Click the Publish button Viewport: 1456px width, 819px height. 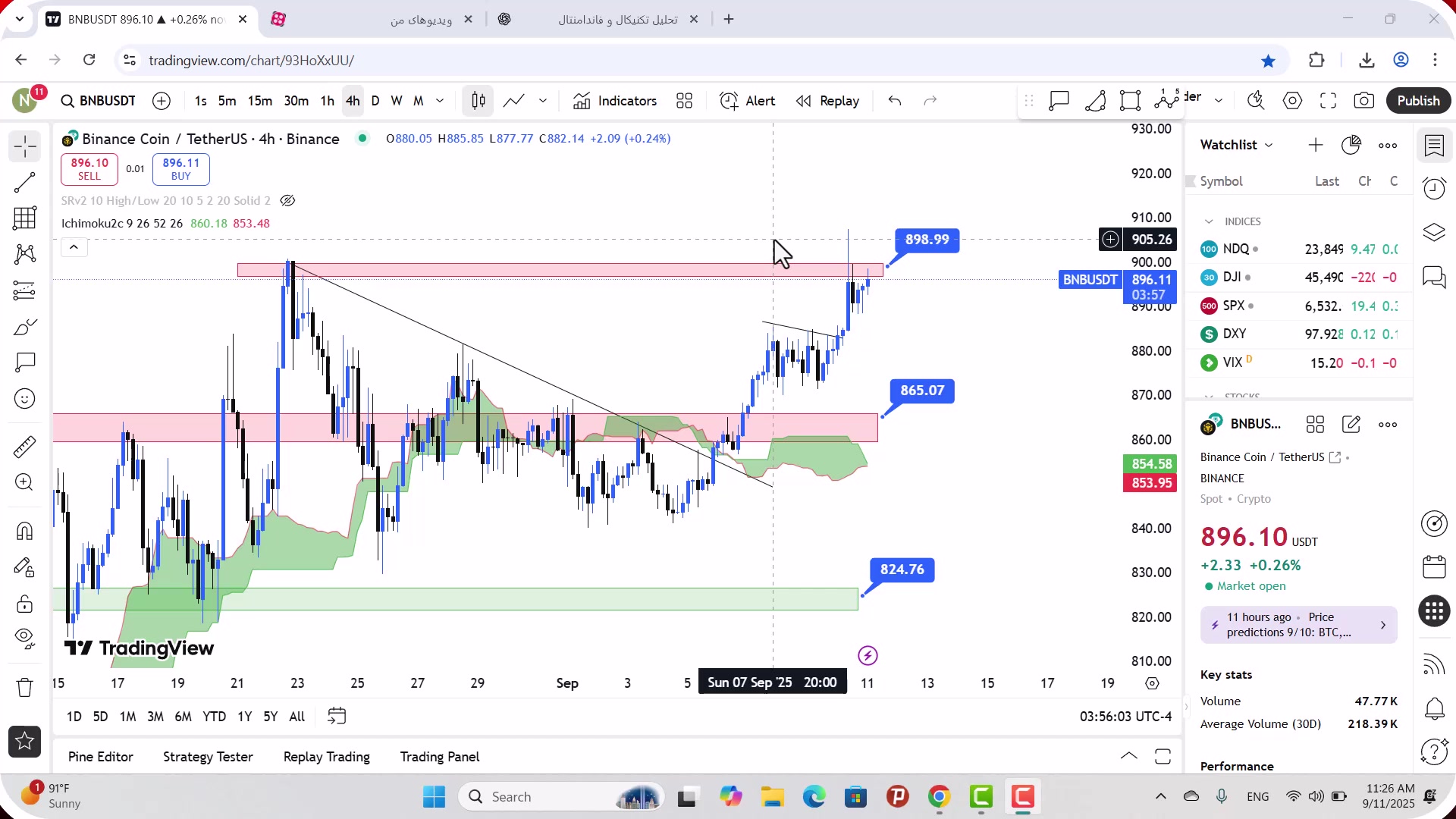[1418, 101]
